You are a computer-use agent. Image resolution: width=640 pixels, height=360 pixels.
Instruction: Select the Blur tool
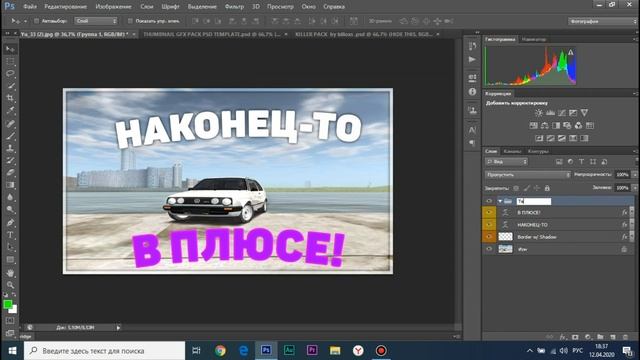10,197
